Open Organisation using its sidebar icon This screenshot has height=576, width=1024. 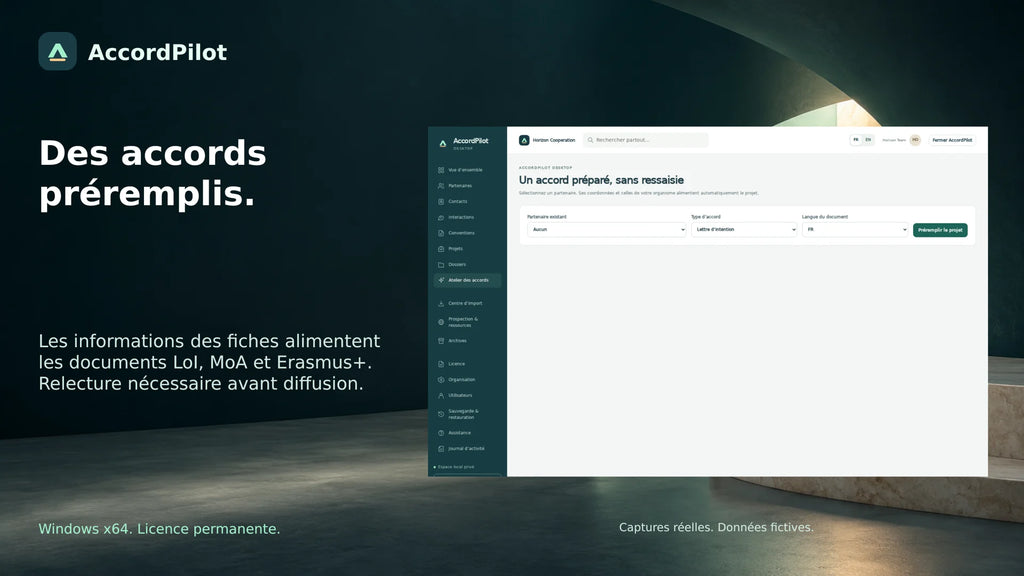click(x=441, y=379)
